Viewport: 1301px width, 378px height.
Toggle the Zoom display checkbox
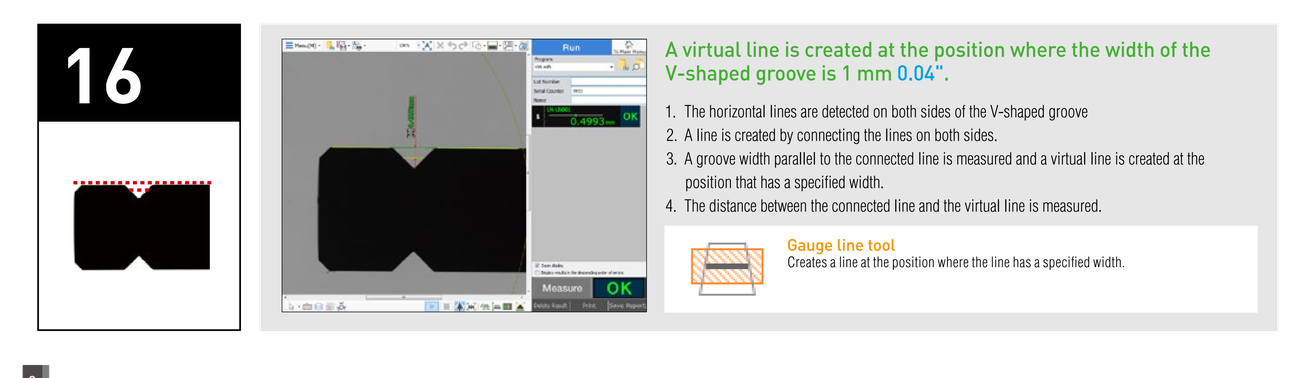coord(538,265)
